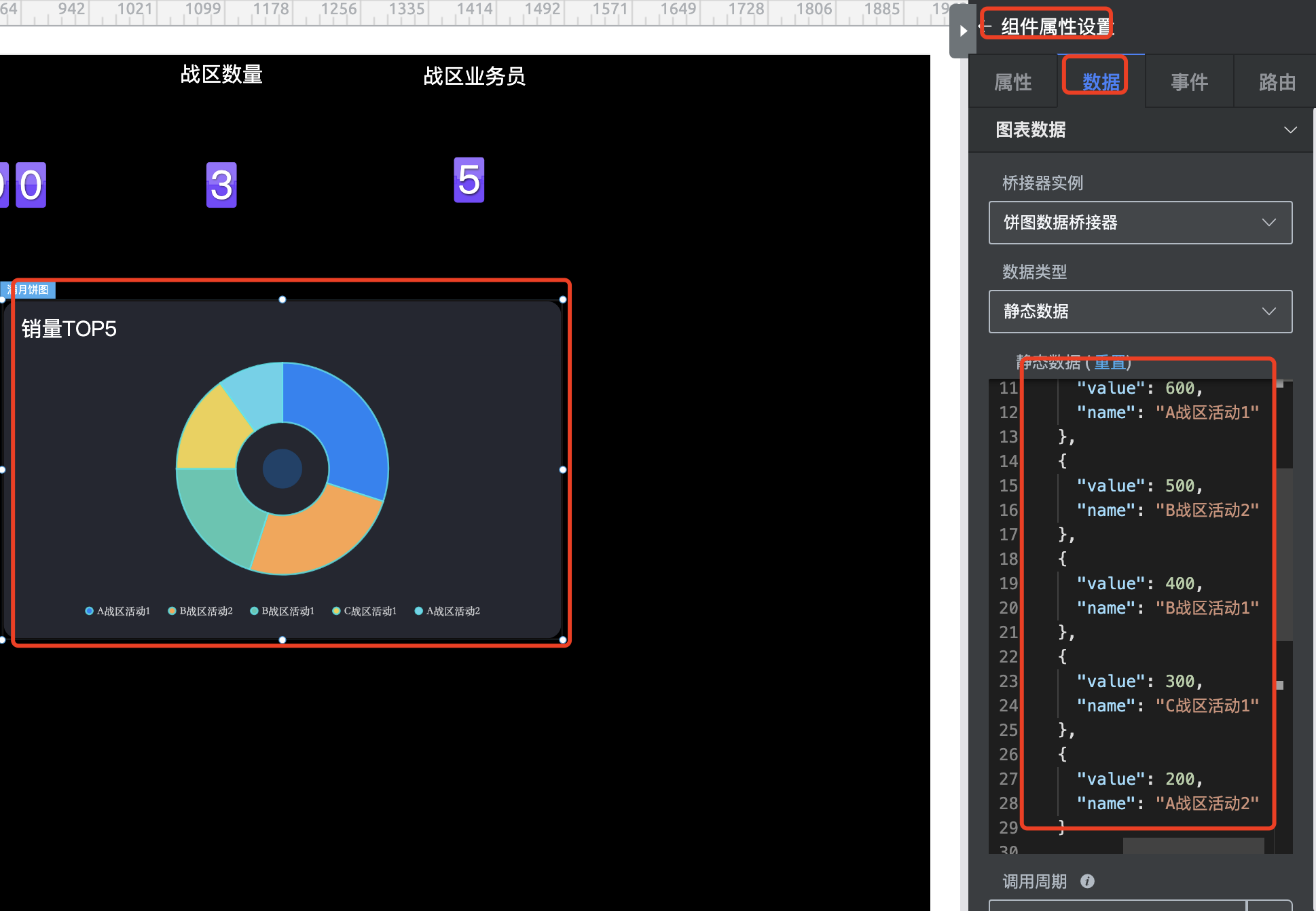Click the purple digit 3 flip counter
This screenshot has height=911, width=1316.
coord(221,185)
